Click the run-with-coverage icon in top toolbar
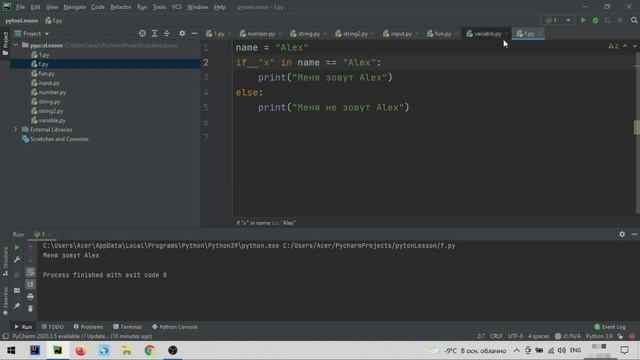The height and width of the screenshot is (360, 640). tap(607, 20)
